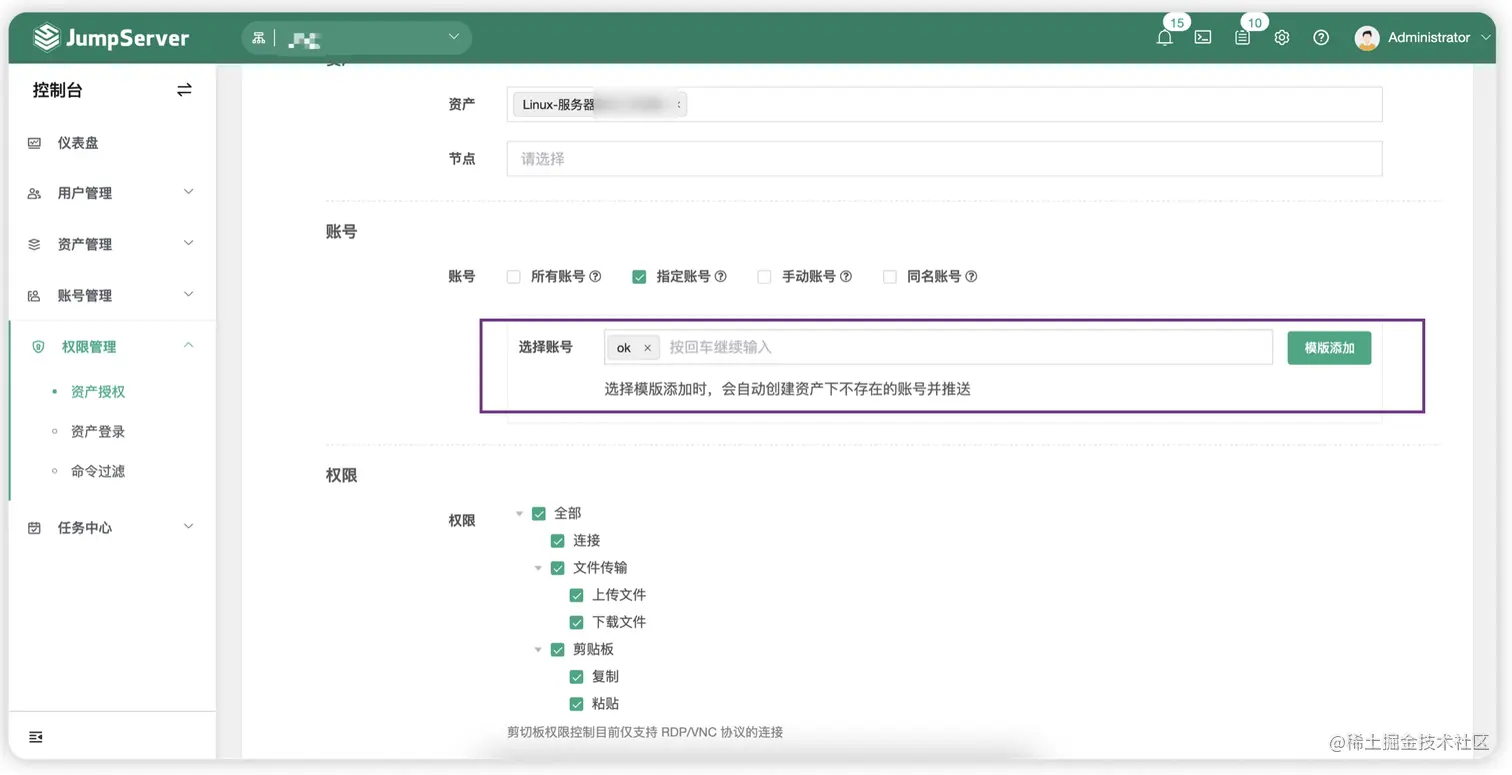Enable the 所有账号 checkbox
Screen dimensions: 1512x775
pos(513,276)
